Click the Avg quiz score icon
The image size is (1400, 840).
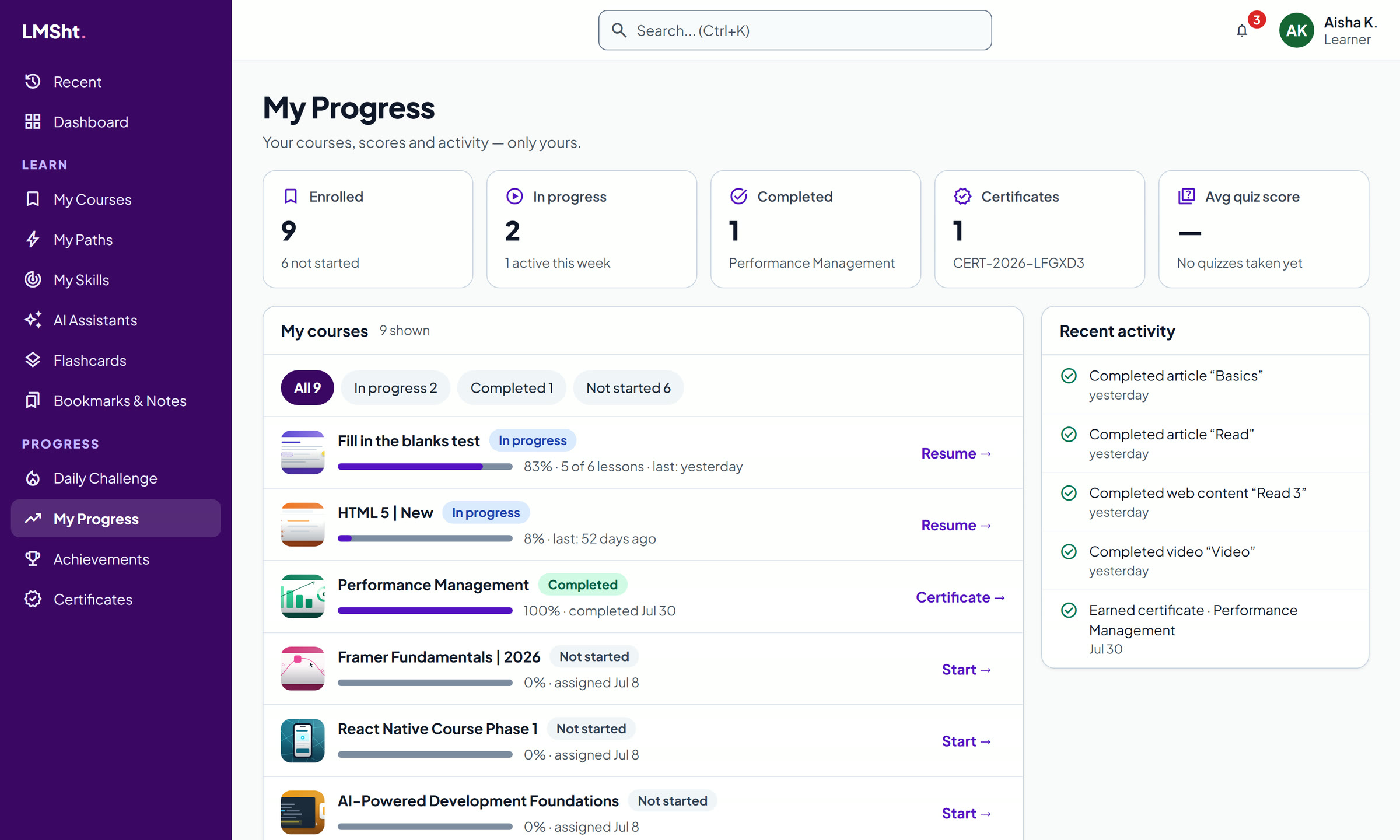point(1186,197)
